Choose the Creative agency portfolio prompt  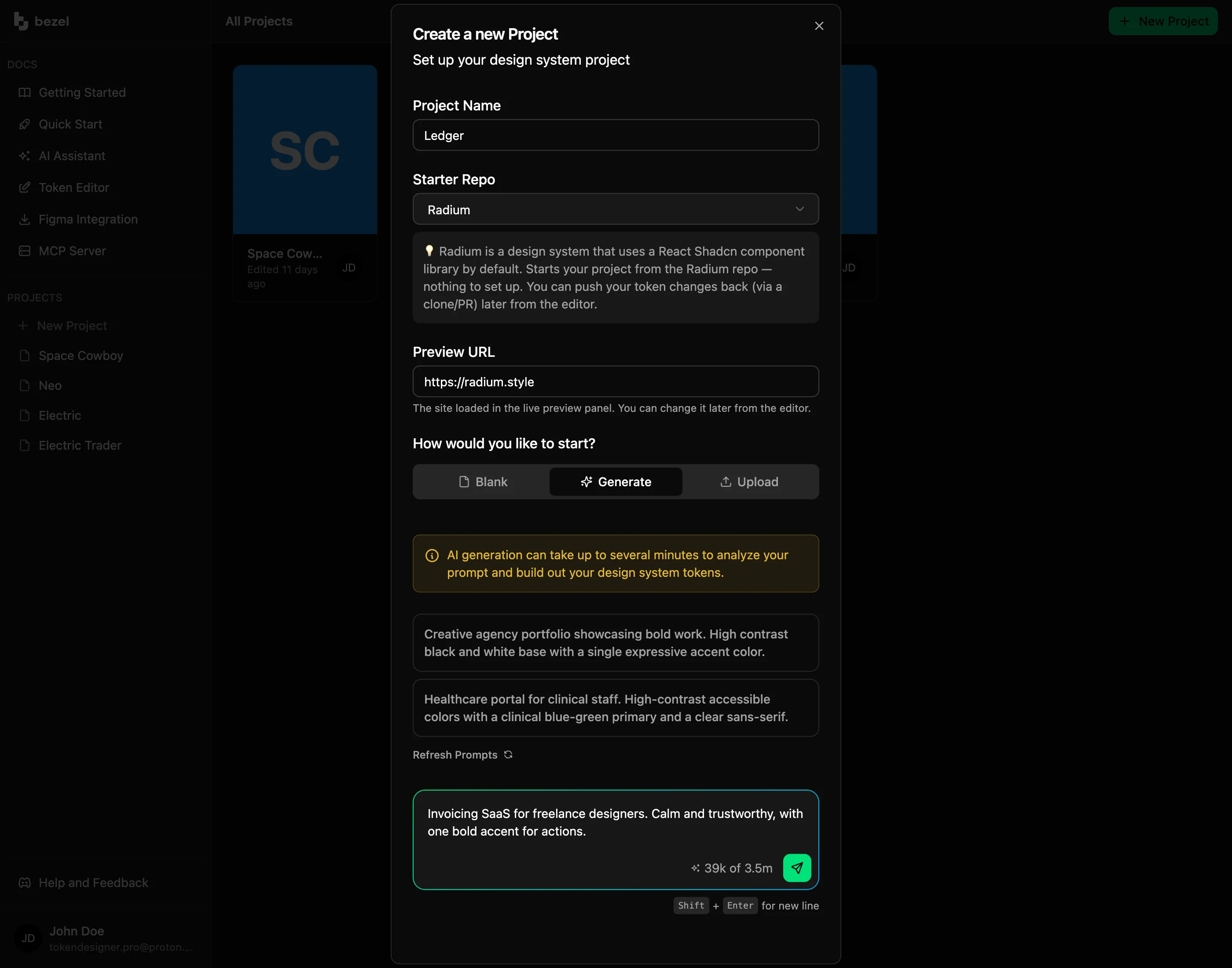(616, 643)
